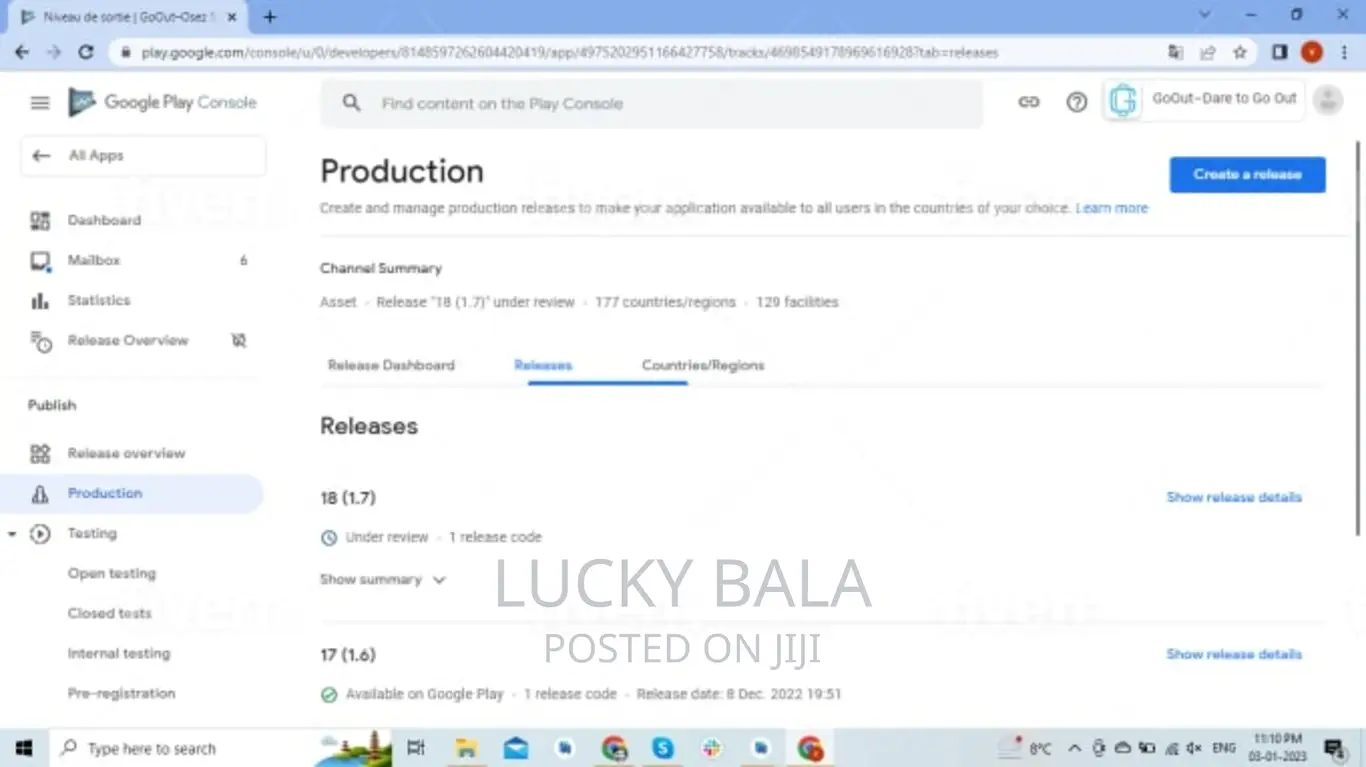Select the Releases tab
Viewport: 1366px width, 767px height.
point(543,366)
